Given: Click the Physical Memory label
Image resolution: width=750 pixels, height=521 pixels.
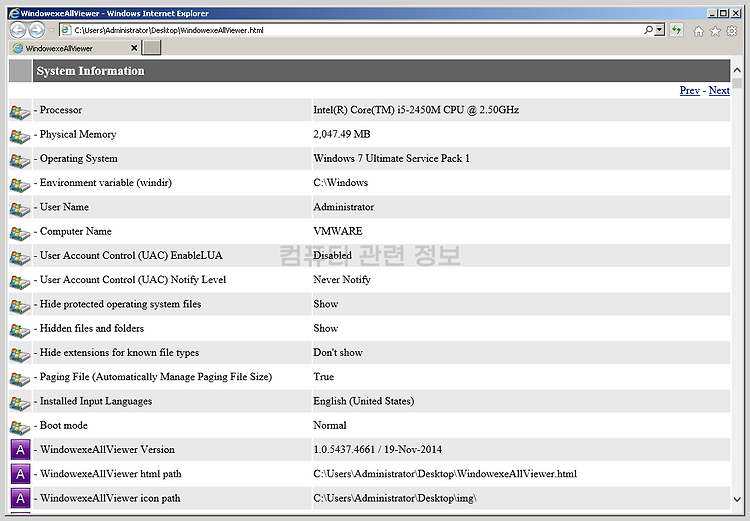Looking at the screenshot, I should pos(78,134).
